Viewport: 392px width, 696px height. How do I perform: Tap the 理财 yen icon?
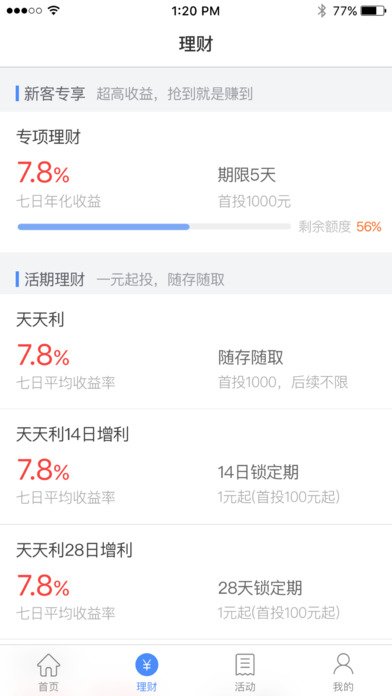click(147, 665)
